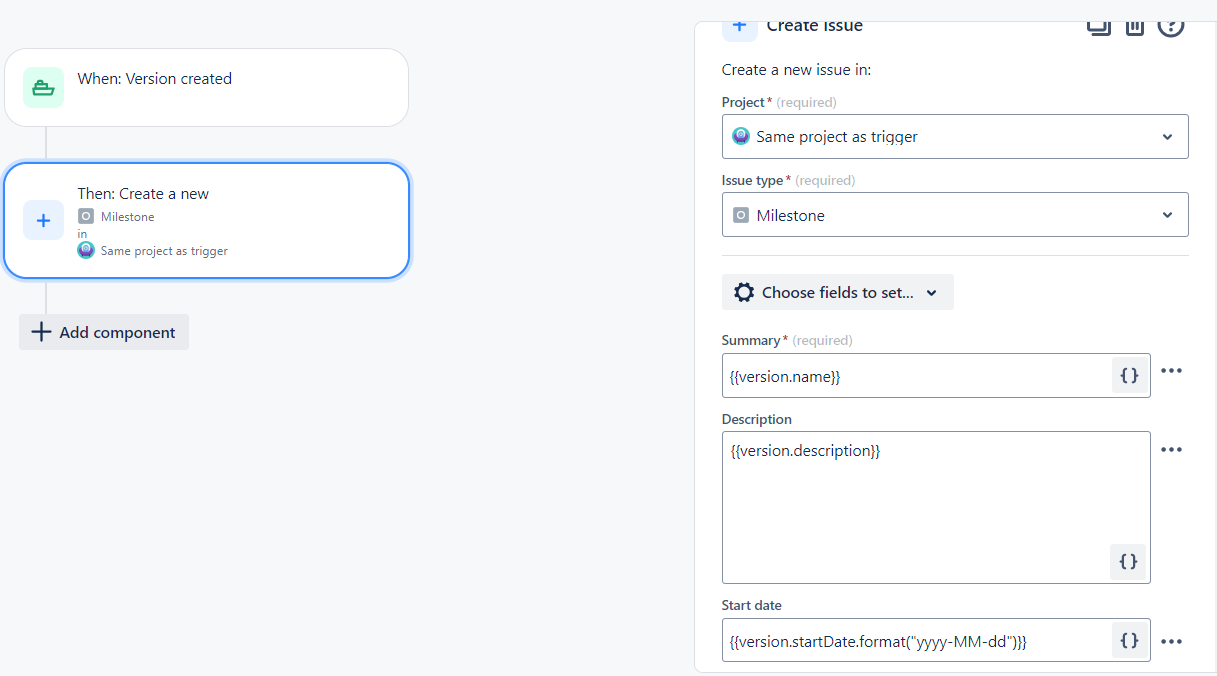Delete the Create issue component via trash icon

1135,26
